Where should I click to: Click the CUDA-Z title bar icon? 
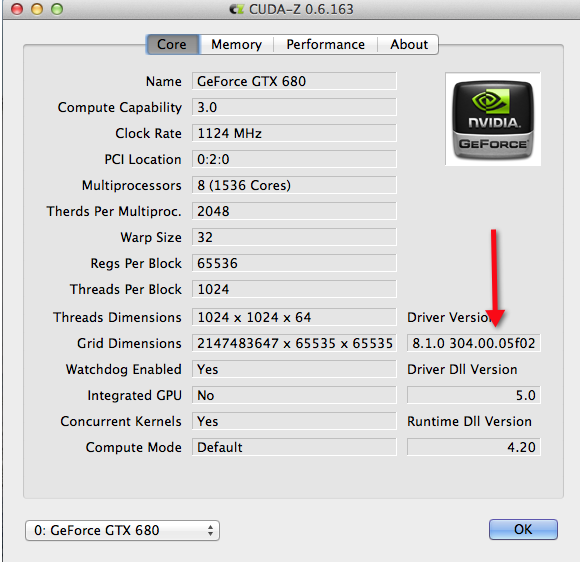tap(236, 9)
